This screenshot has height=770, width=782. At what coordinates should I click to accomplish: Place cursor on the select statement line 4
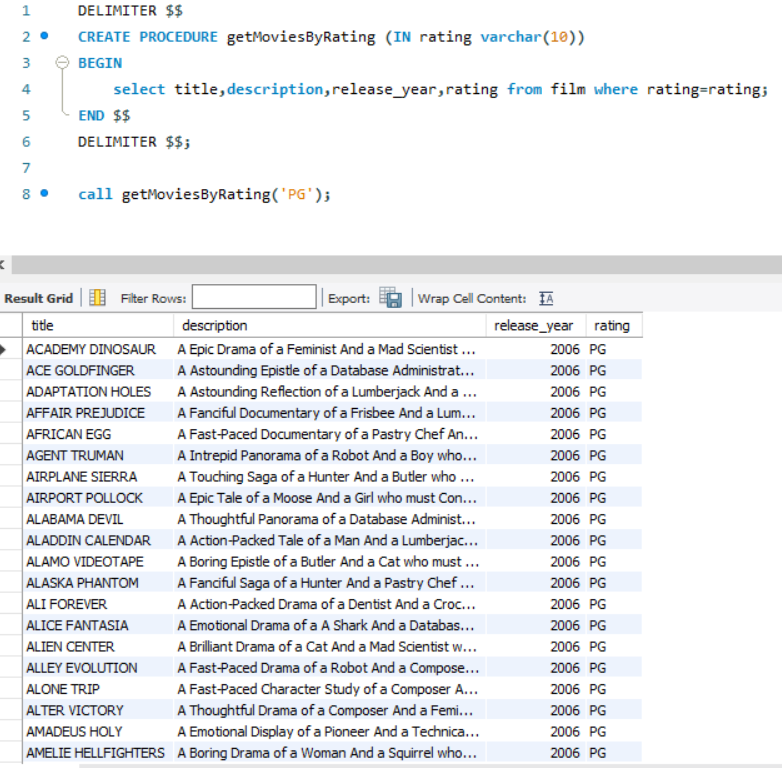pyautogui.click(x=440, y=89)
